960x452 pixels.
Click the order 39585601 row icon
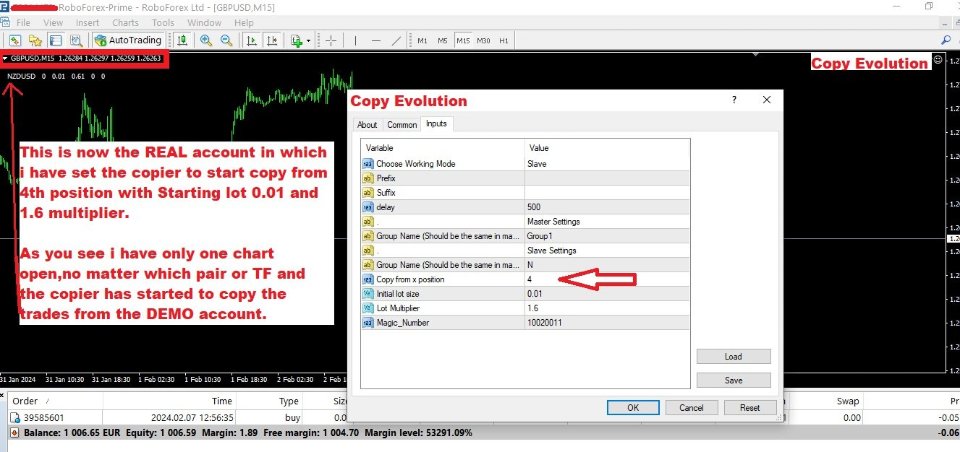[x=15, y=418]
